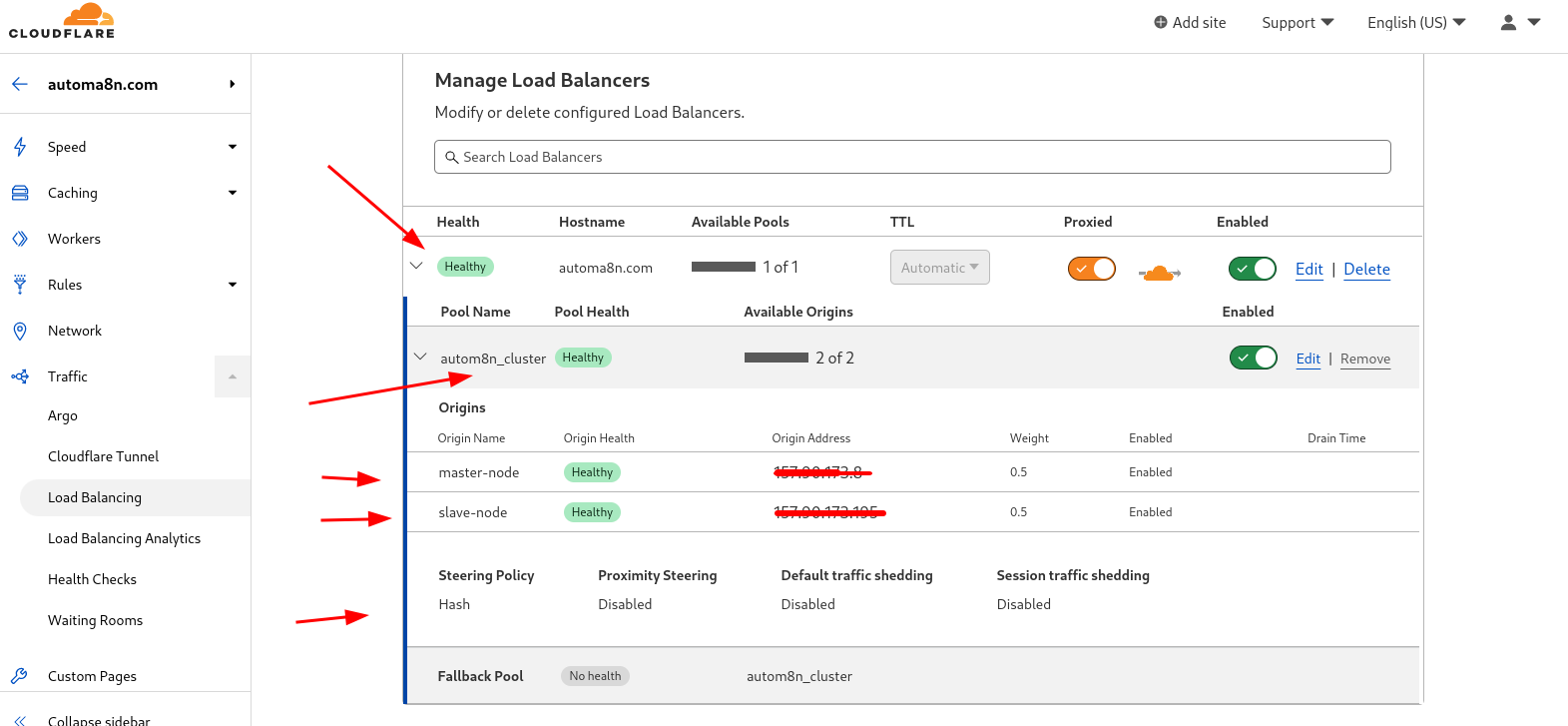
Task: Disable the autom8n_cluster pool switch
Action: pyautogui.click(x=1254, y=358)
